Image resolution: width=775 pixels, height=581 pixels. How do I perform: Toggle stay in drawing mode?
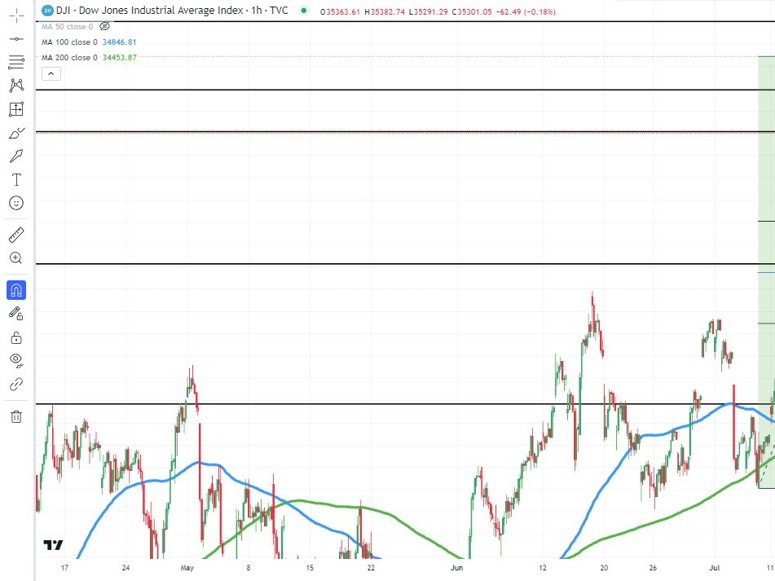click(x=16, y=313)
